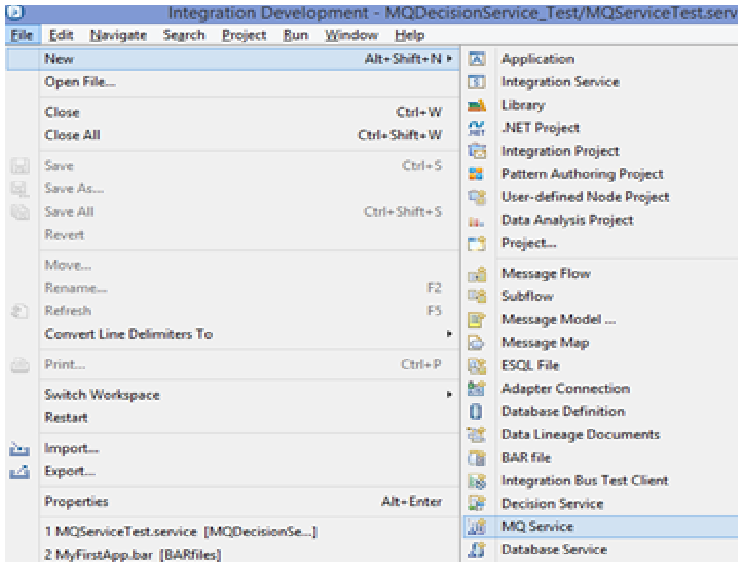738x562 pixels.
Task: Click the Decision Service icon
Action: point(477,504)
